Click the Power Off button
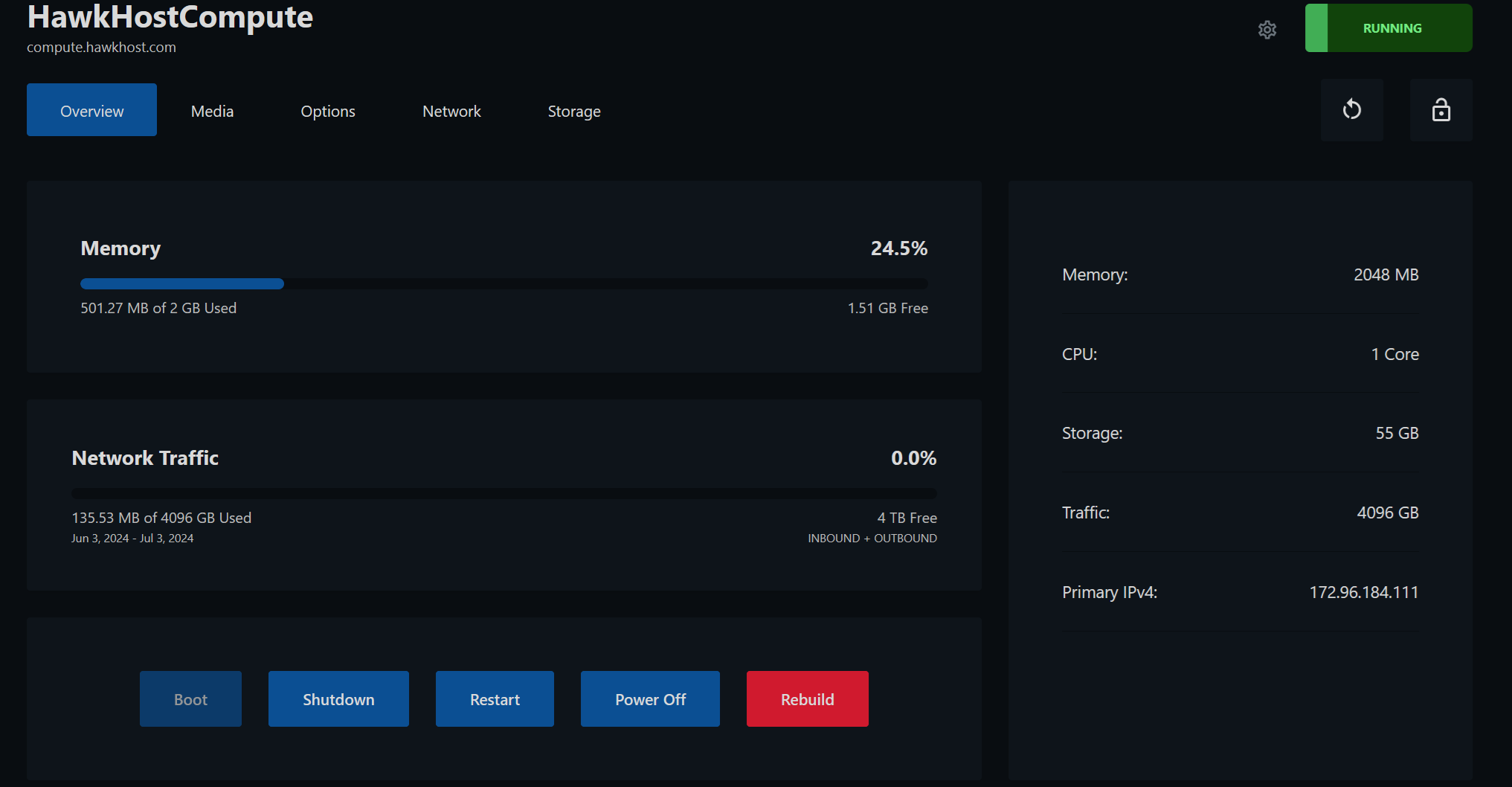The width and height of the screenshot is (1512, 787). 650,699
